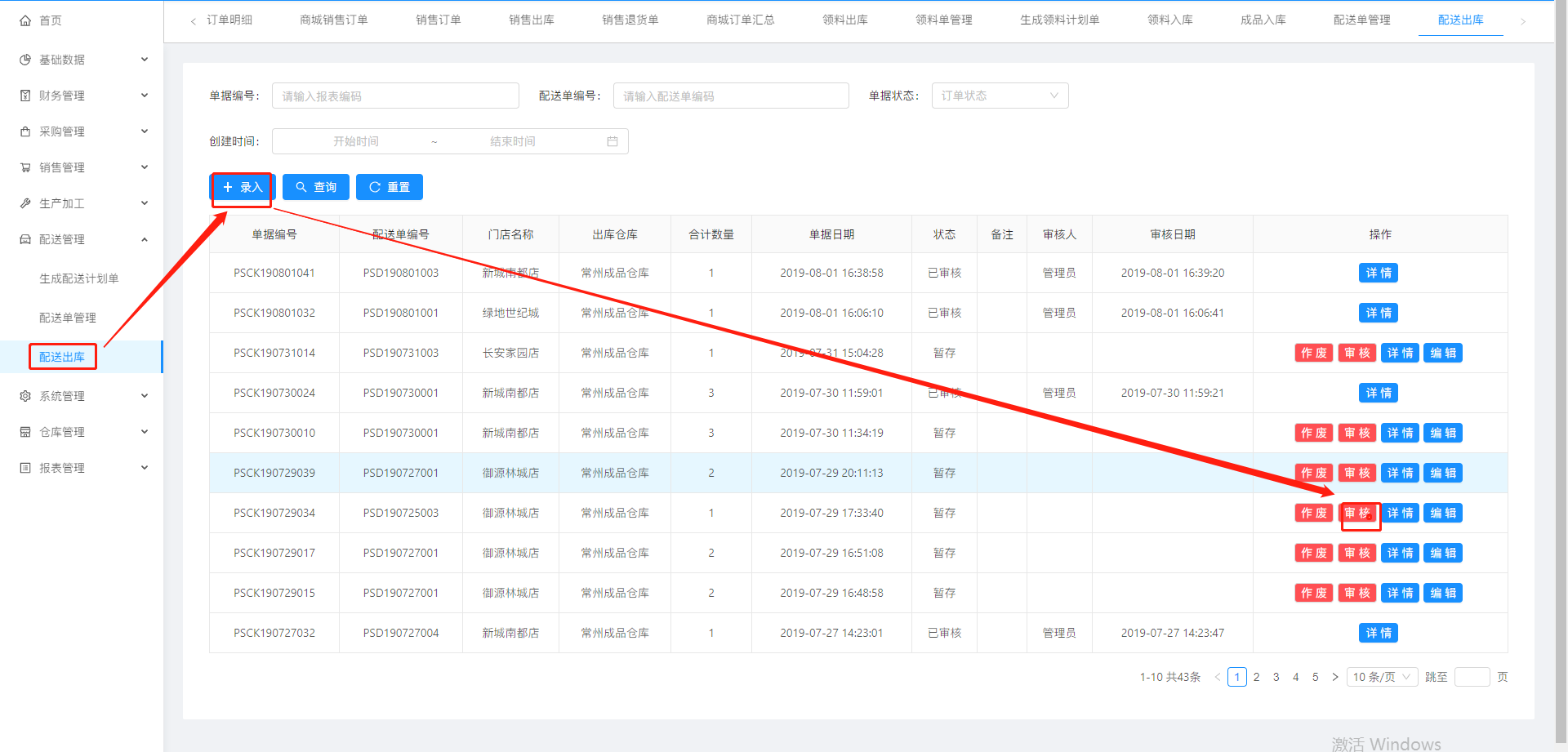The width and height of the screenshot is (1568, 752).
Task: Expand the 生产加工 menu
Action: pyautogui.click(x=145, y=203)
